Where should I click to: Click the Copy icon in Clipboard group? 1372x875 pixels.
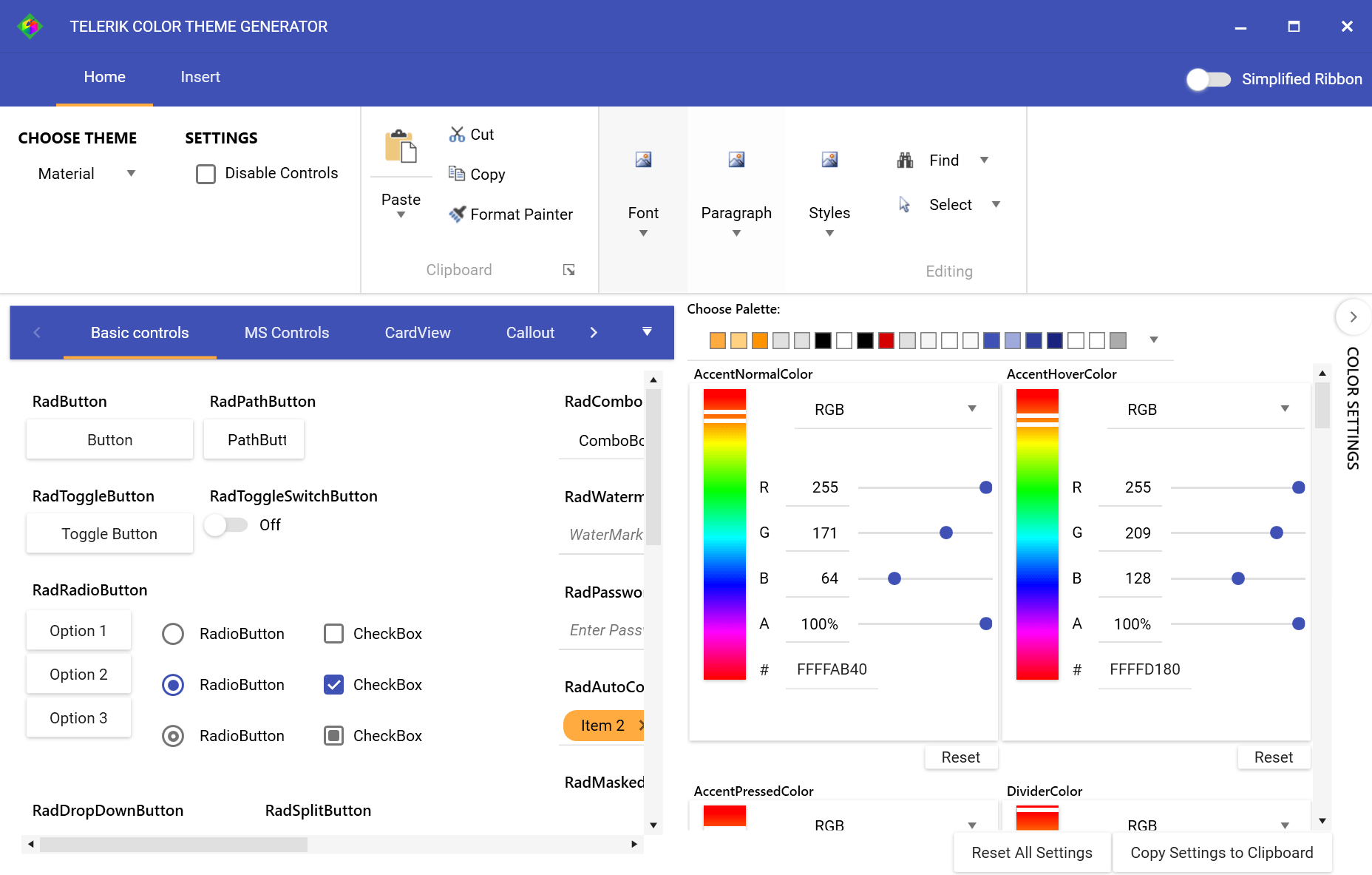[x=456, y=174]
